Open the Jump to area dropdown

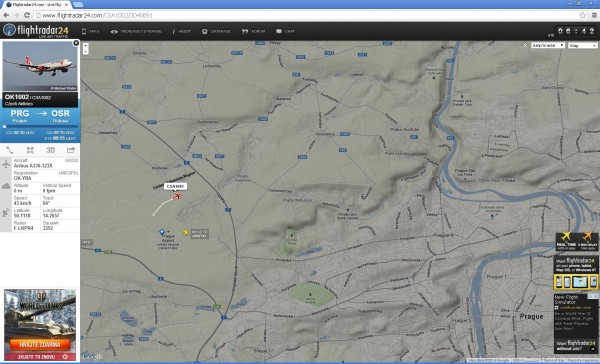548,45
